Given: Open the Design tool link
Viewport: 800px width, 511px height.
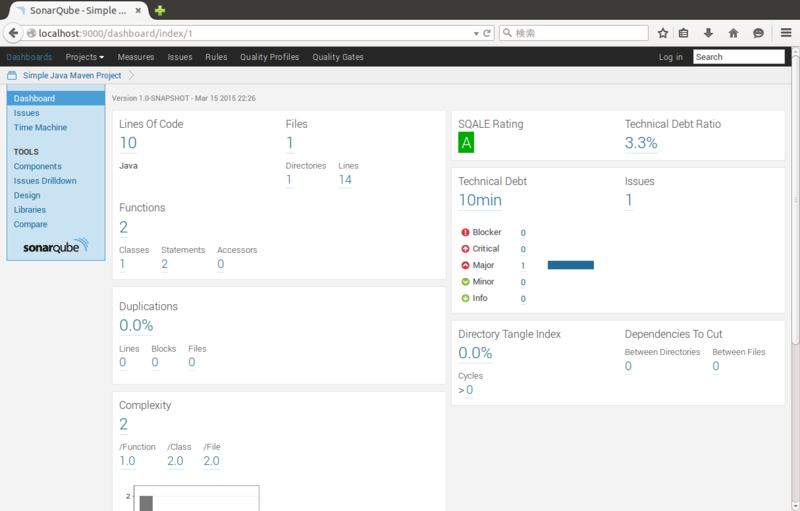Looking at the screenshot, I should [27, 195].
